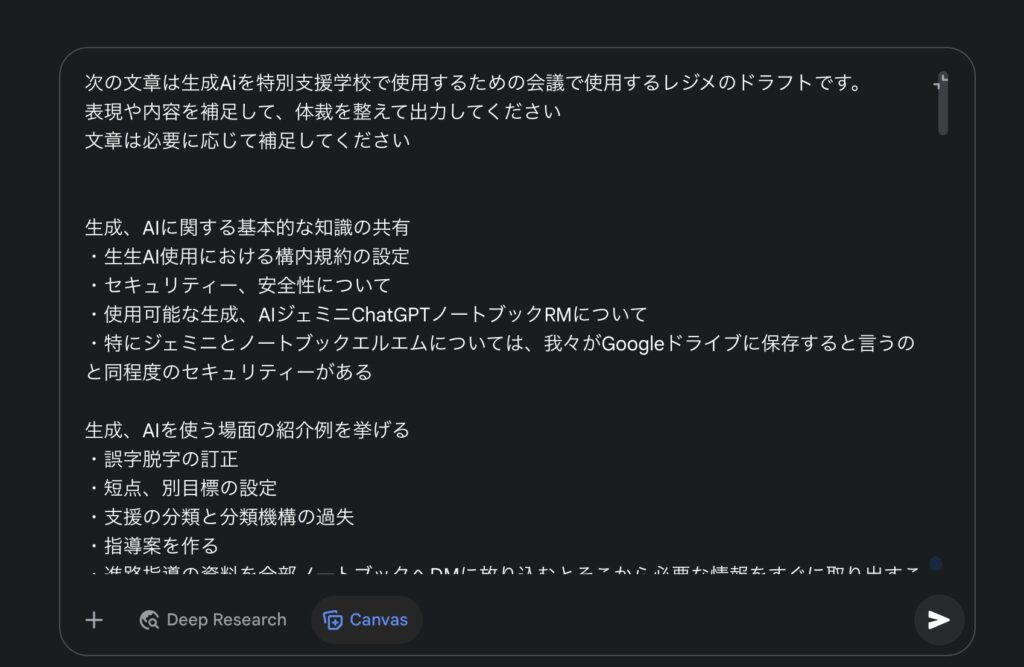Click the line 文章は必要に応じて補足してください
This screenshot has width=1024, height=667.
[248, 140]
